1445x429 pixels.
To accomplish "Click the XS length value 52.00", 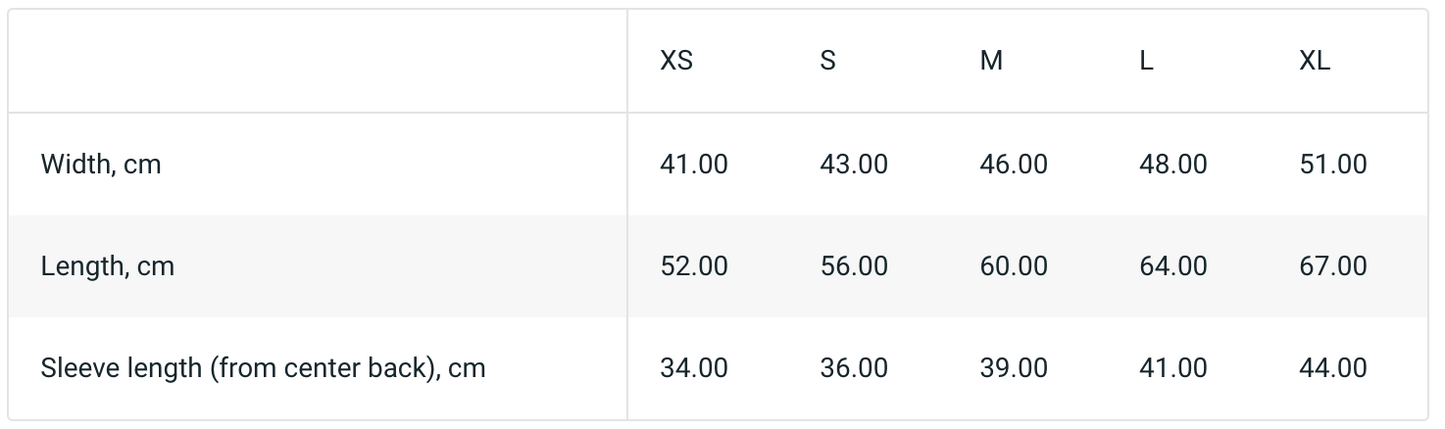I will [x=694, y=266].
